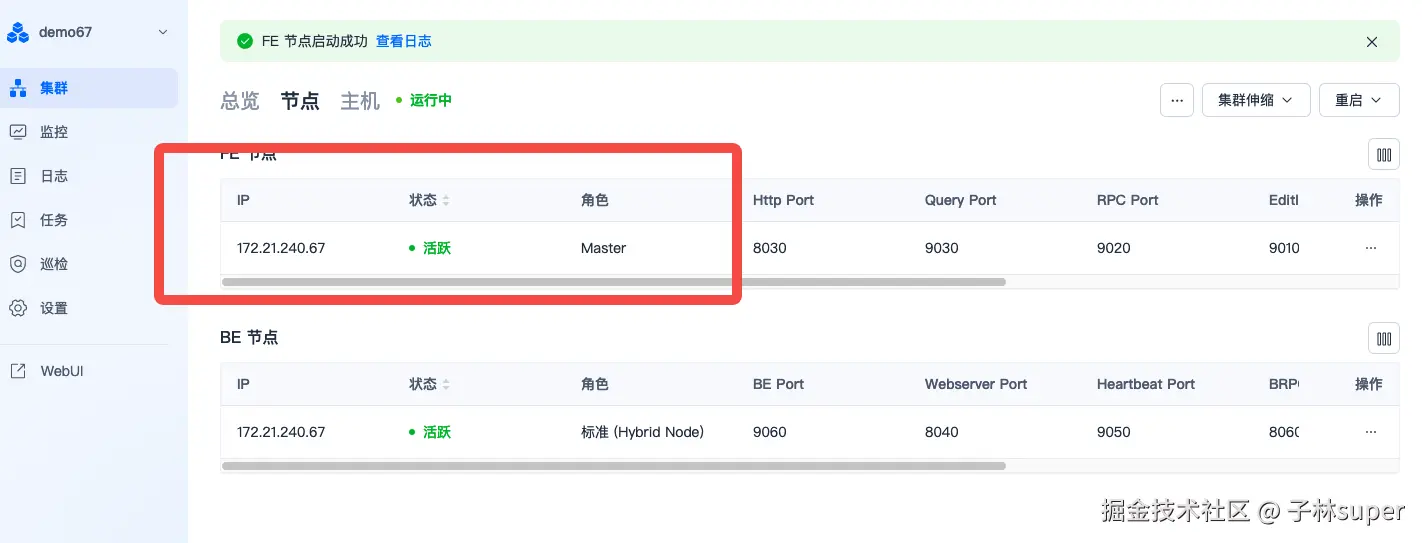Image resolution: width=1422 pixels, height=543 pixels.
Task: Click the cluster icon in sidebar
Action: (18, 88)
